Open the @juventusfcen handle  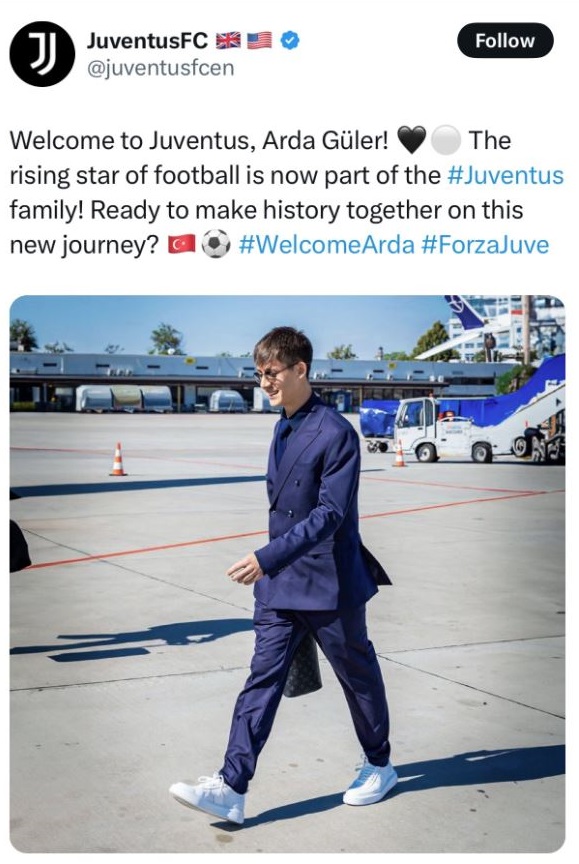pyautogui.click(x=160, y=68)
